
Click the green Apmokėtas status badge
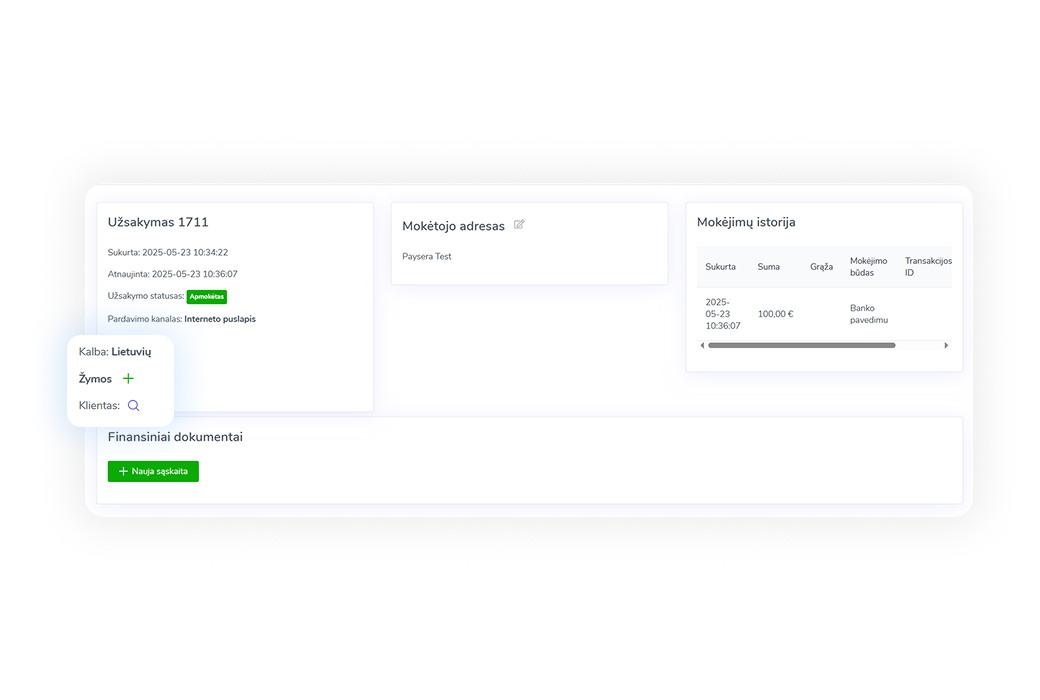tap(207, 297)
